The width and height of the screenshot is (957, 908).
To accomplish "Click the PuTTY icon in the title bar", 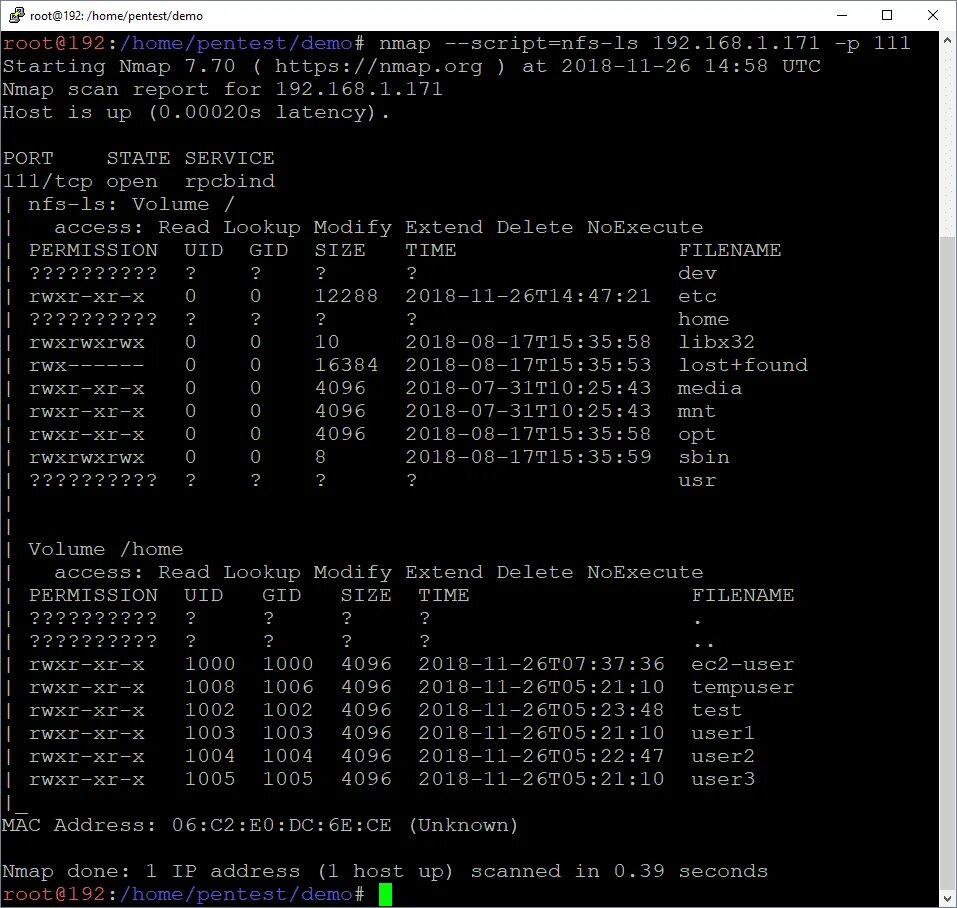I will (16, 15).
